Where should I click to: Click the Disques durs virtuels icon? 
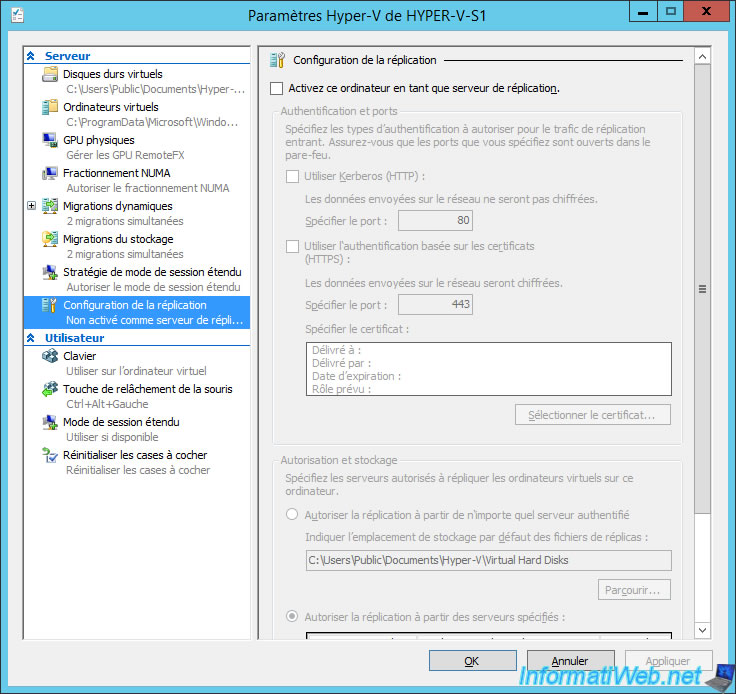(50, 74)
